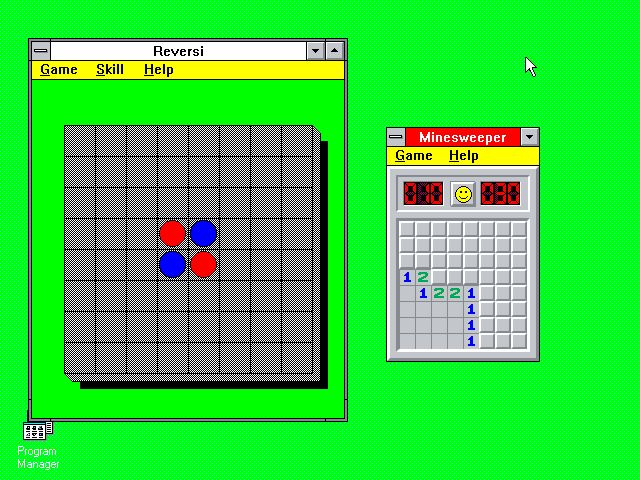Open the Game menu in Reversi
Viewport: 640px width, 480px height.
[x=59, y=70]
